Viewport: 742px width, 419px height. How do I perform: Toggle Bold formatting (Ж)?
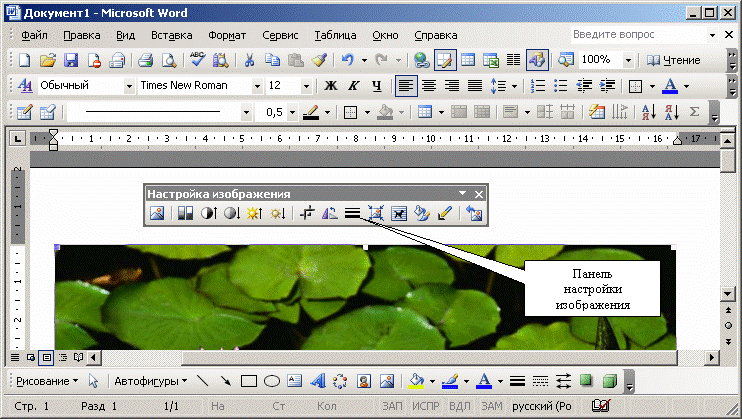tap(327, 86)
